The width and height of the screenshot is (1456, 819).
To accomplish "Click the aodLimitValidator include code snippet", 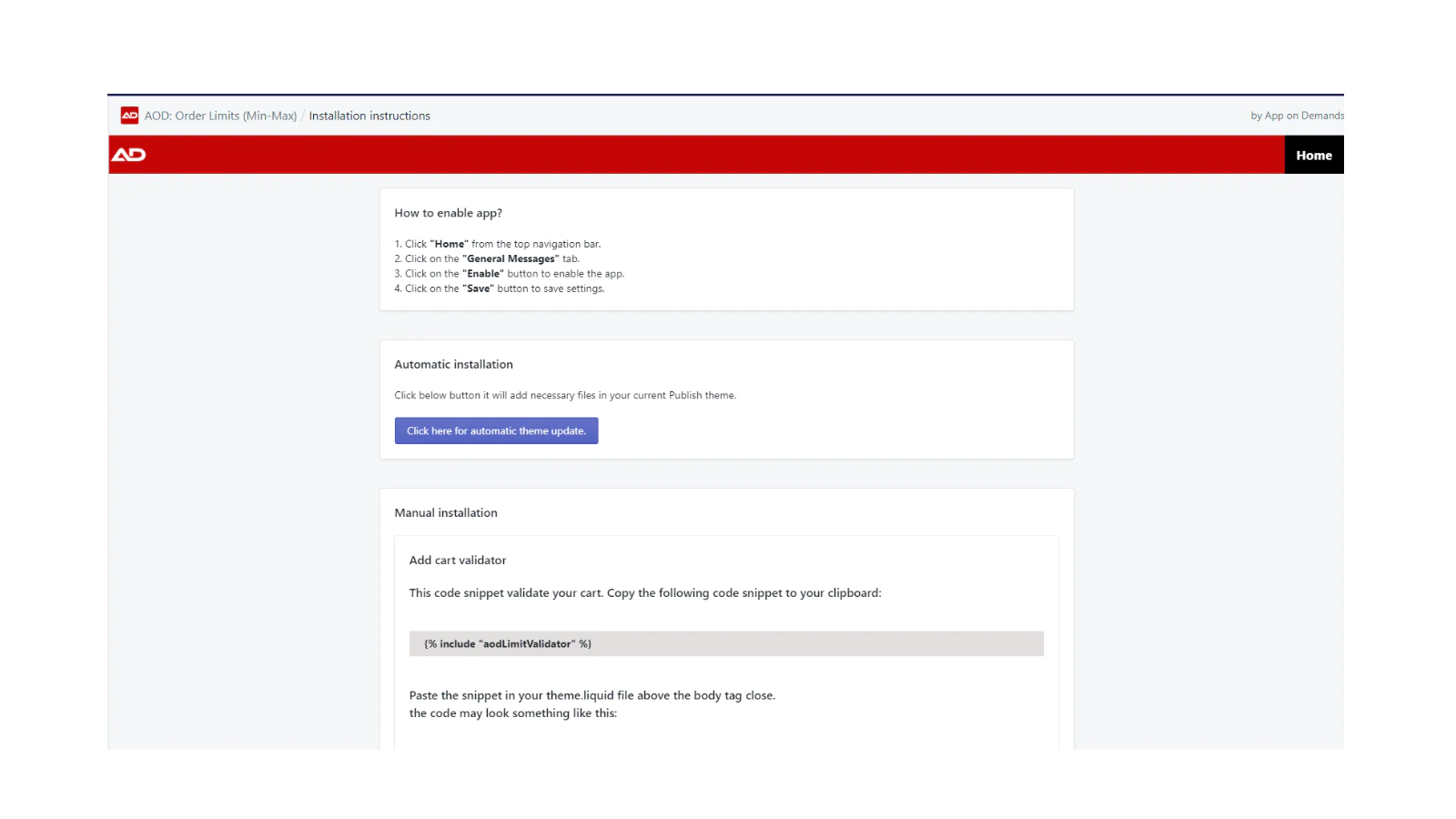I will click(508, 644).
